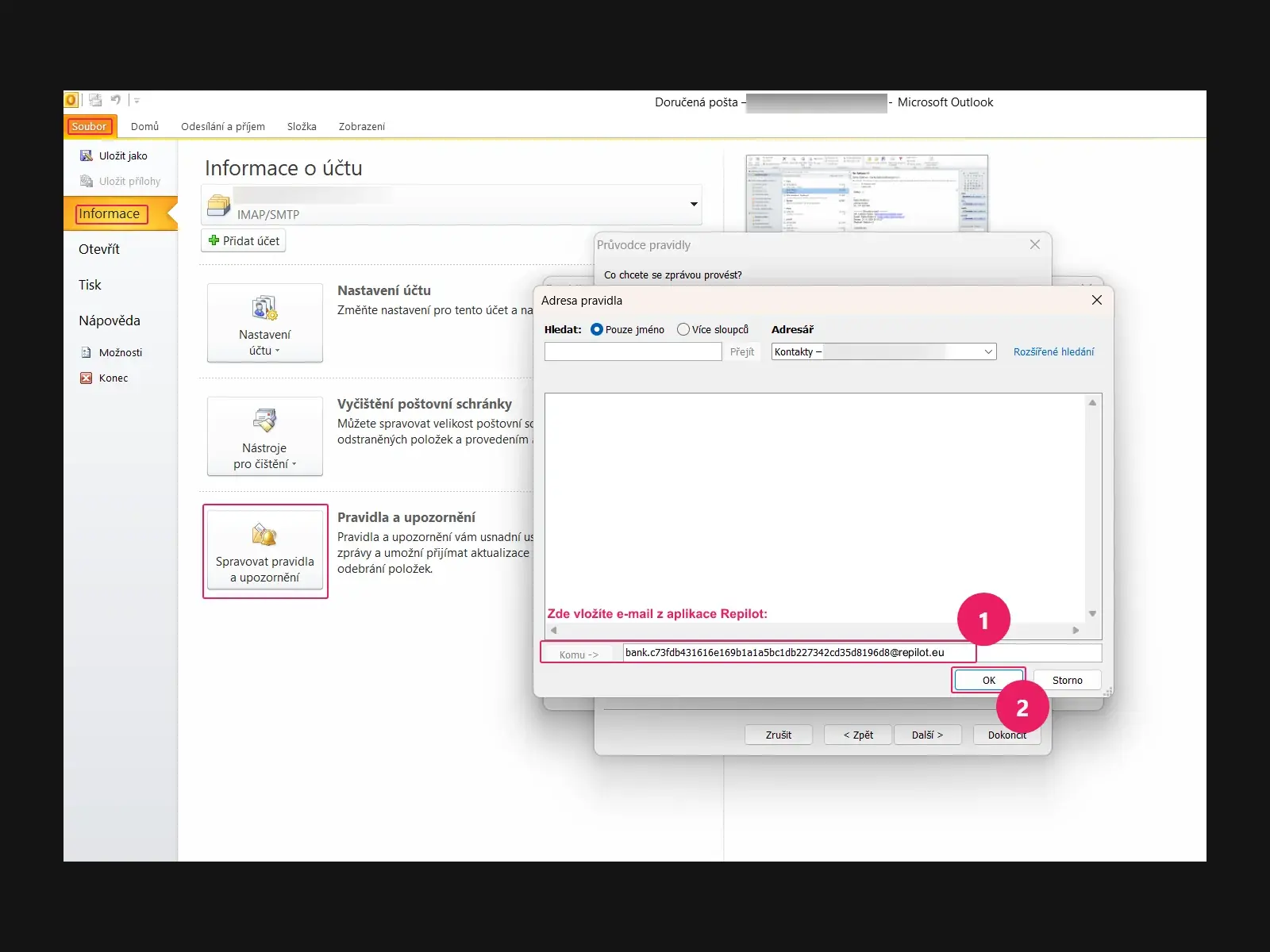Click the Komu -> button
Image resolution: width=1270 pixels, height=952 pixels.
pyautogui.click(x=579, y=654)
